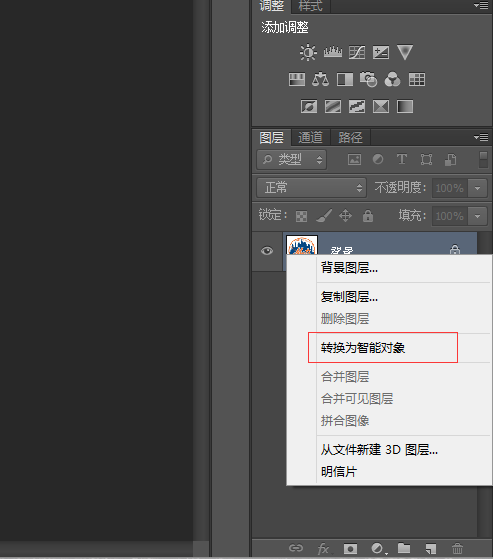This screenshot has height=559, width=493.
Task: Create a new layer group
Action: [404, 548]
